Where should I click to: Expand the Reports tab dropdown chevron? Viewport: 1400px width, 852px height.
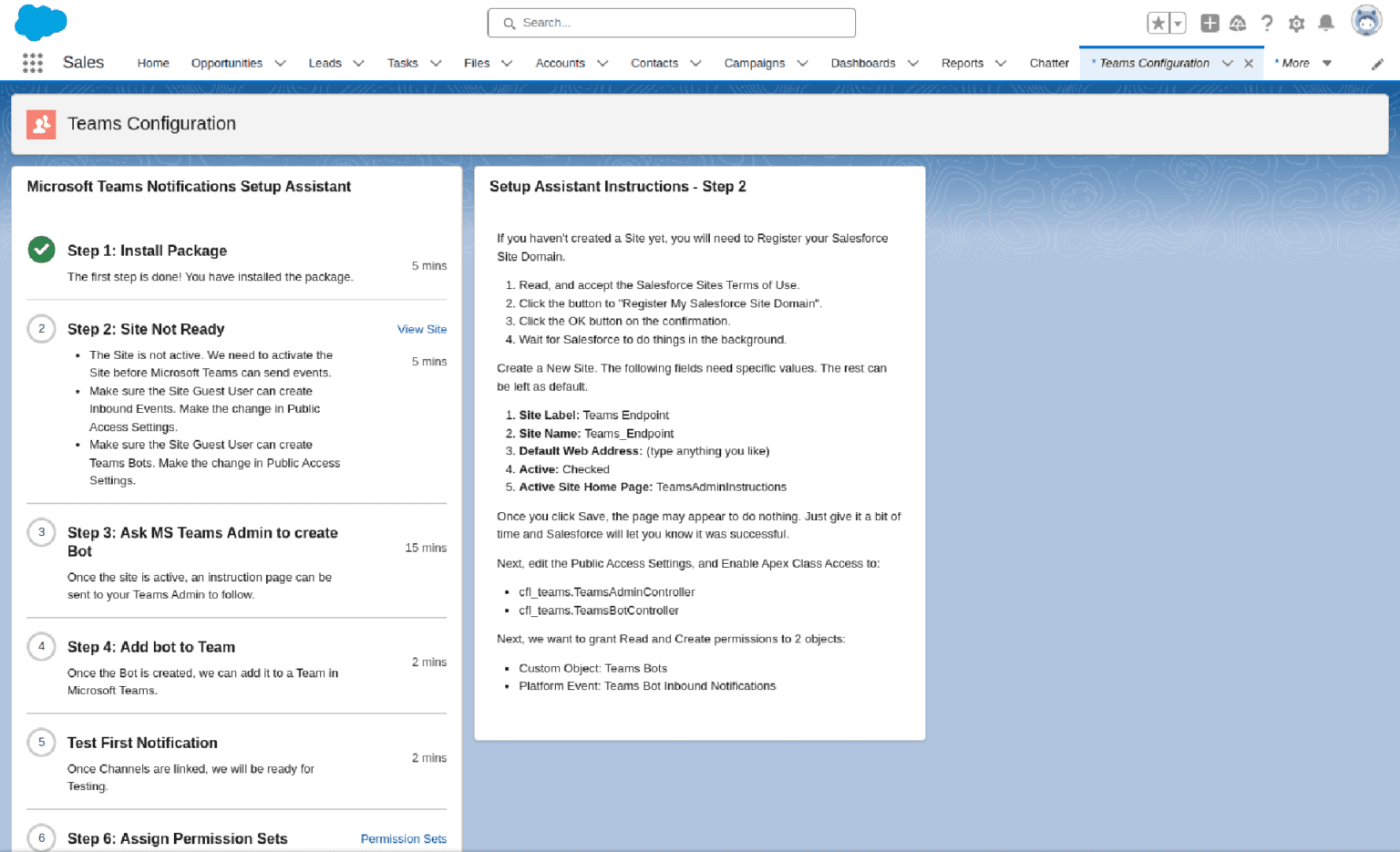point(1001,63)
